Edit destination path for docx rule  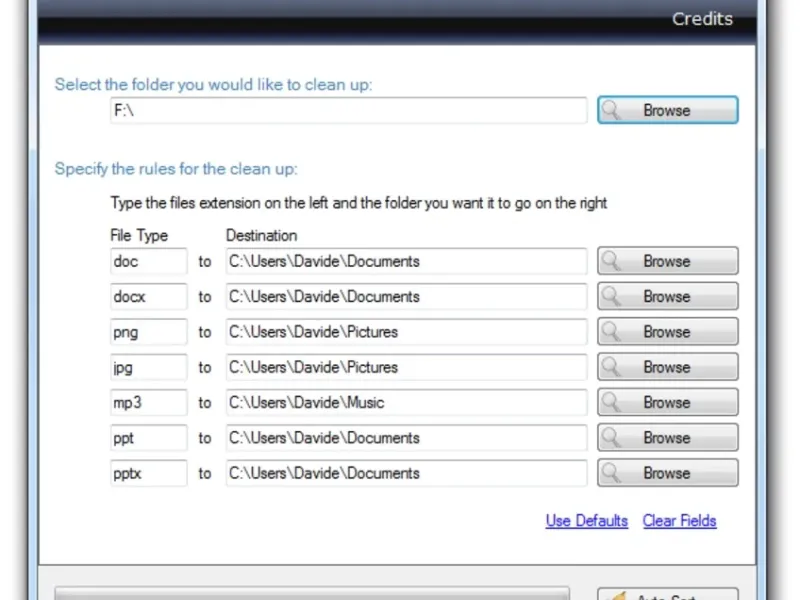[x=406, y=296]
